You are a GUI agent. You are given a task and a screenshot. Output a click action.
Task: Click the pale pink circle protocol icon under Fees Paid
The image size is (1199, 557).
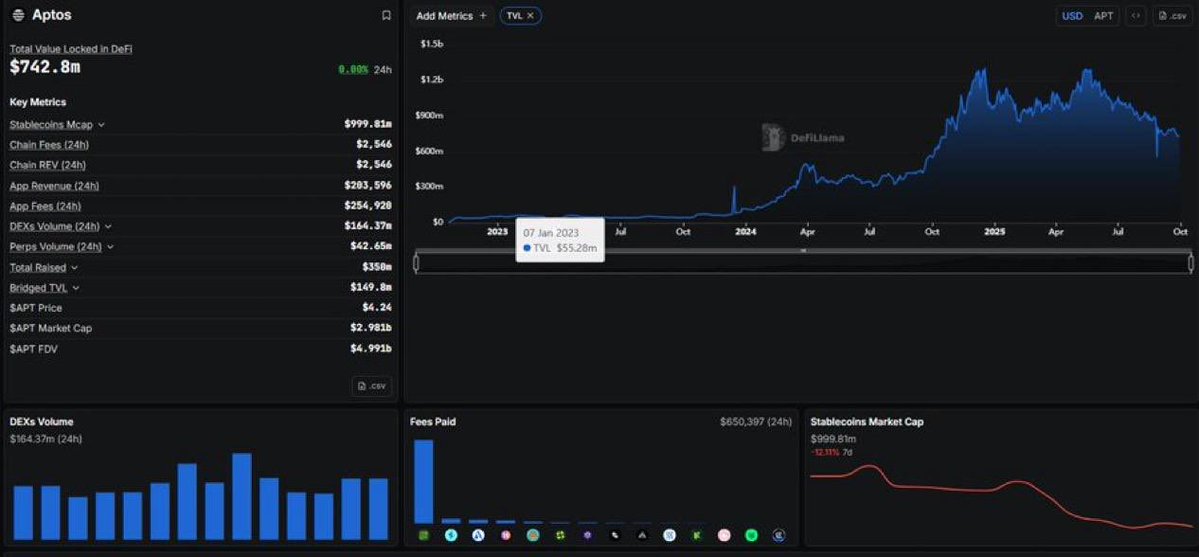[724, 536]
